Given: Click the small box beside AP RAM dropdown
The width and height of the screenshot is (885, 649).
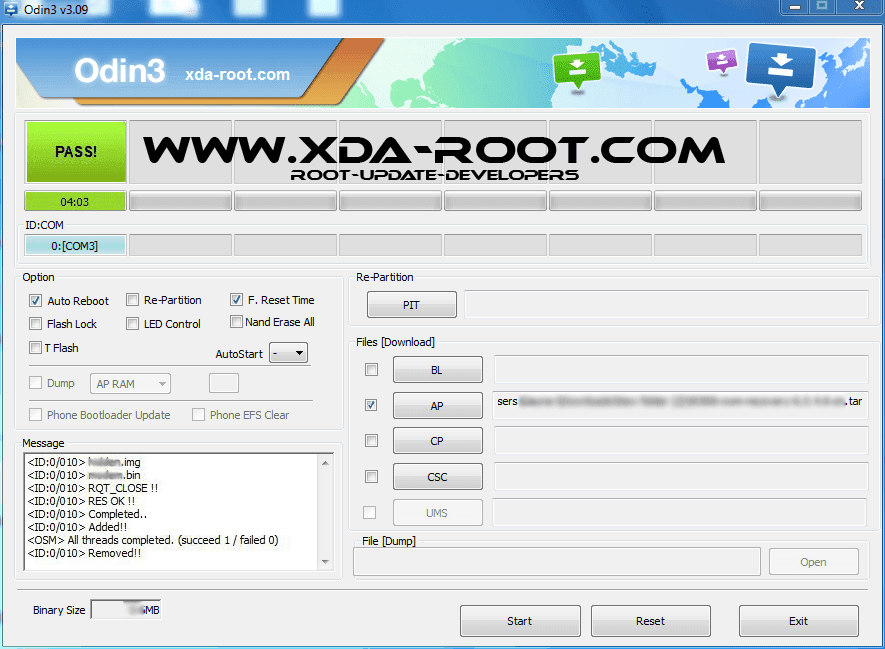Looking at the screenshot, I should coord(224,383).
